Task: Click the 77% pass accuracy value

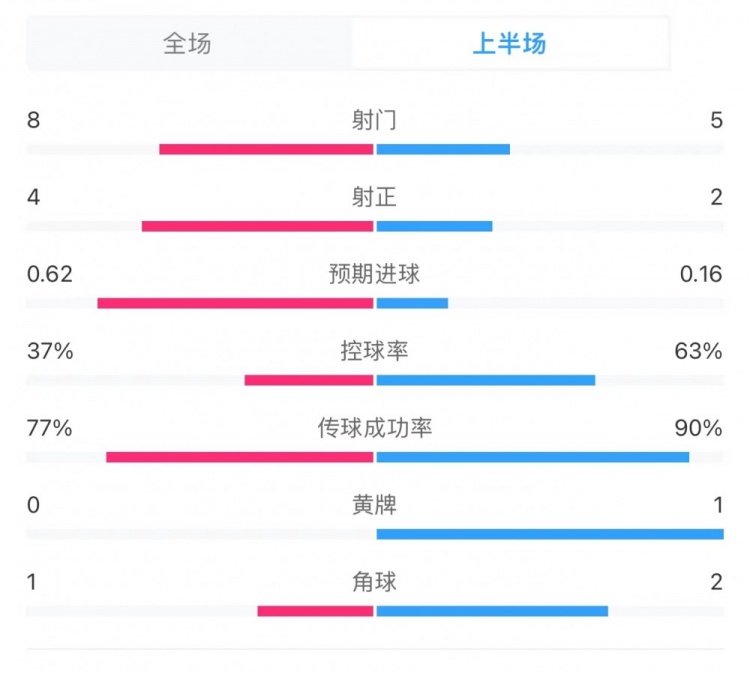Action: pyautogui.click(x=50, y=428)
